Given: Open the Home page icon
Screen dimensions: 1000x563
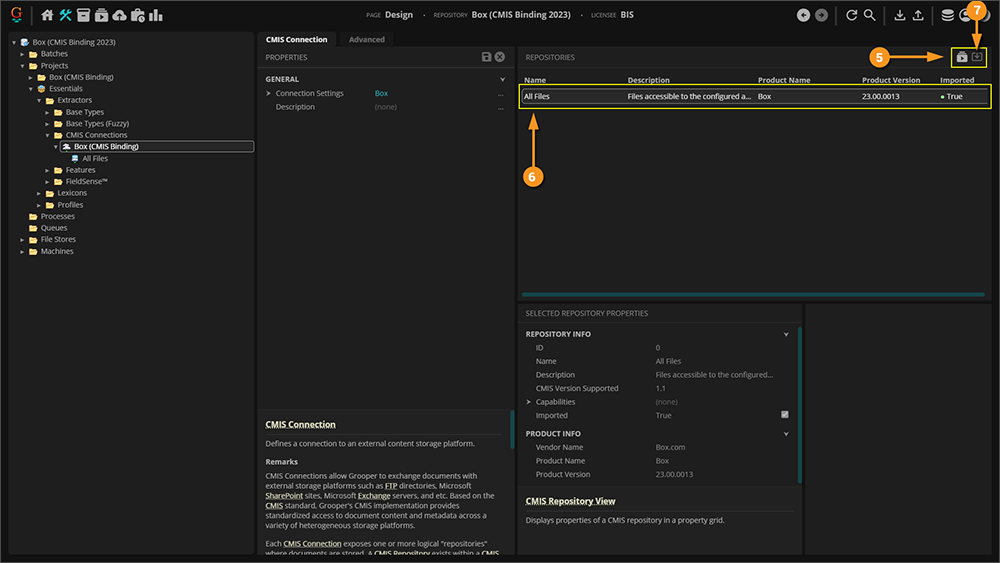Looking at the screenshot, I should click(47, 15).
